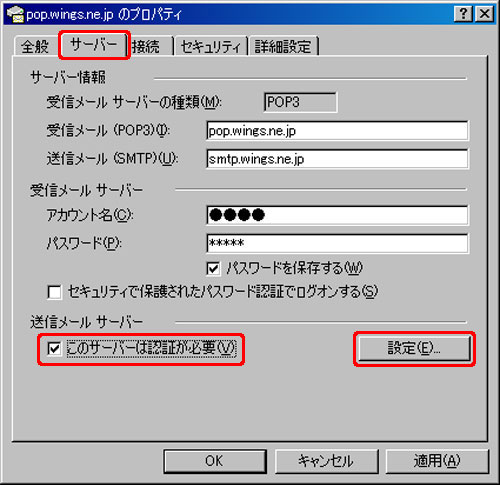500x485 pixels.
Task: Focus the アカウント名 input field
Action: pos(337,215)
